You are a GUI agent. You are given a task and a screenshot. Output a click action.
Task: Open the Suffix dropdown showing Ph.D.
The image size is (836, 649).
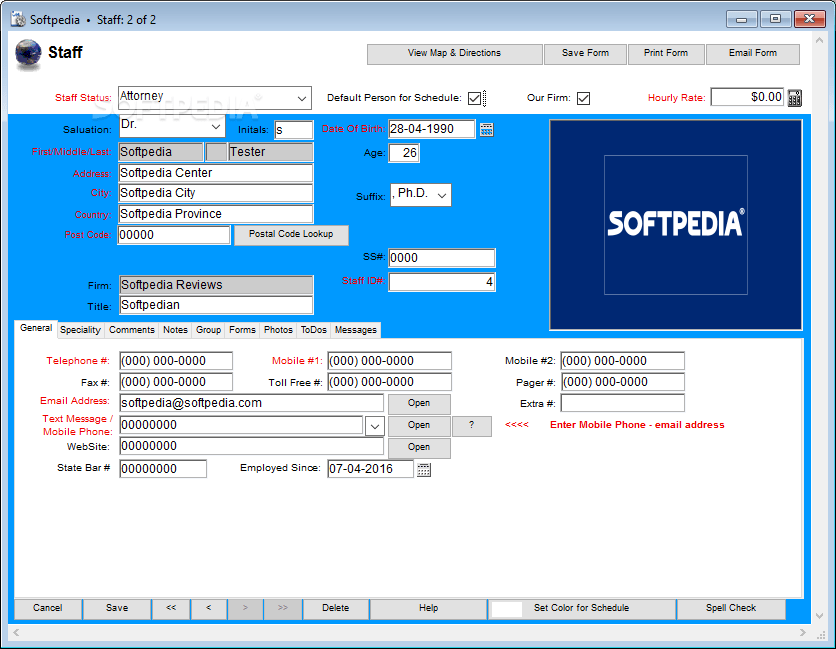(x=442, y=195)
